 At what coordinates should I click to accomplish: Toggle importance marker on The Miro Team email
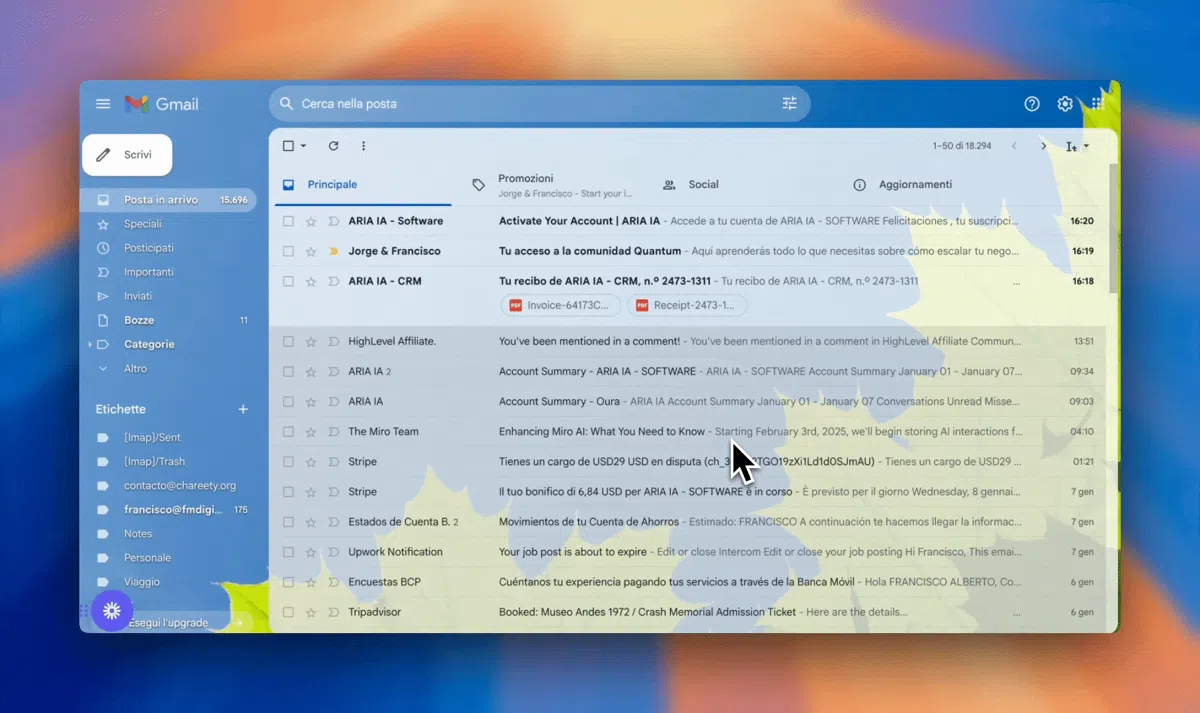(x=334, y=432)
